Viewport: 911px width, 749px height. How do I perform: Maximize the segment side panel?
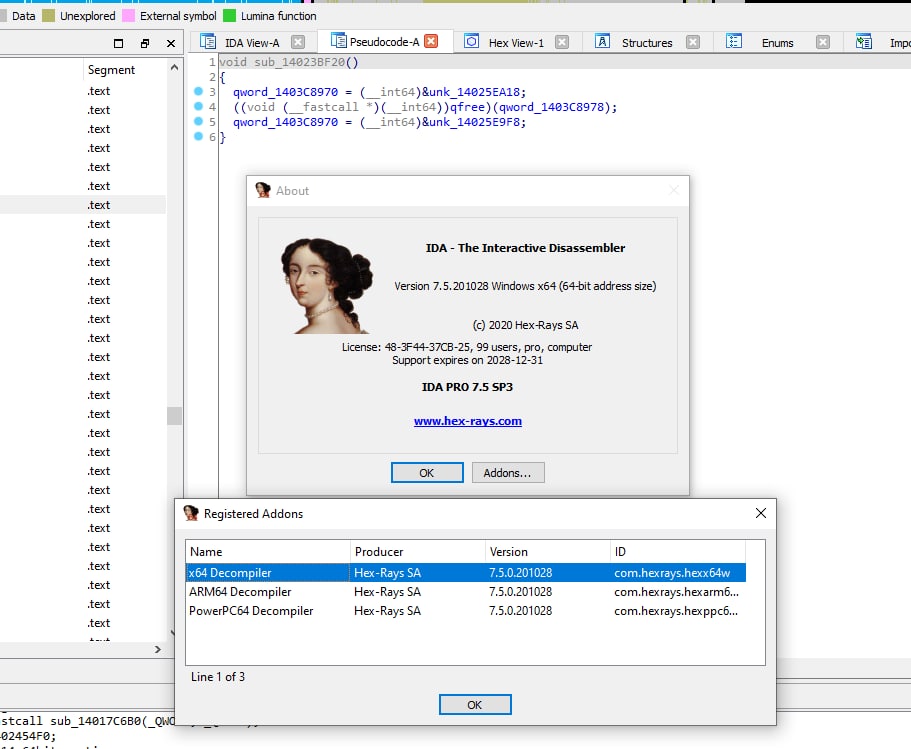[x=119, y=43]
